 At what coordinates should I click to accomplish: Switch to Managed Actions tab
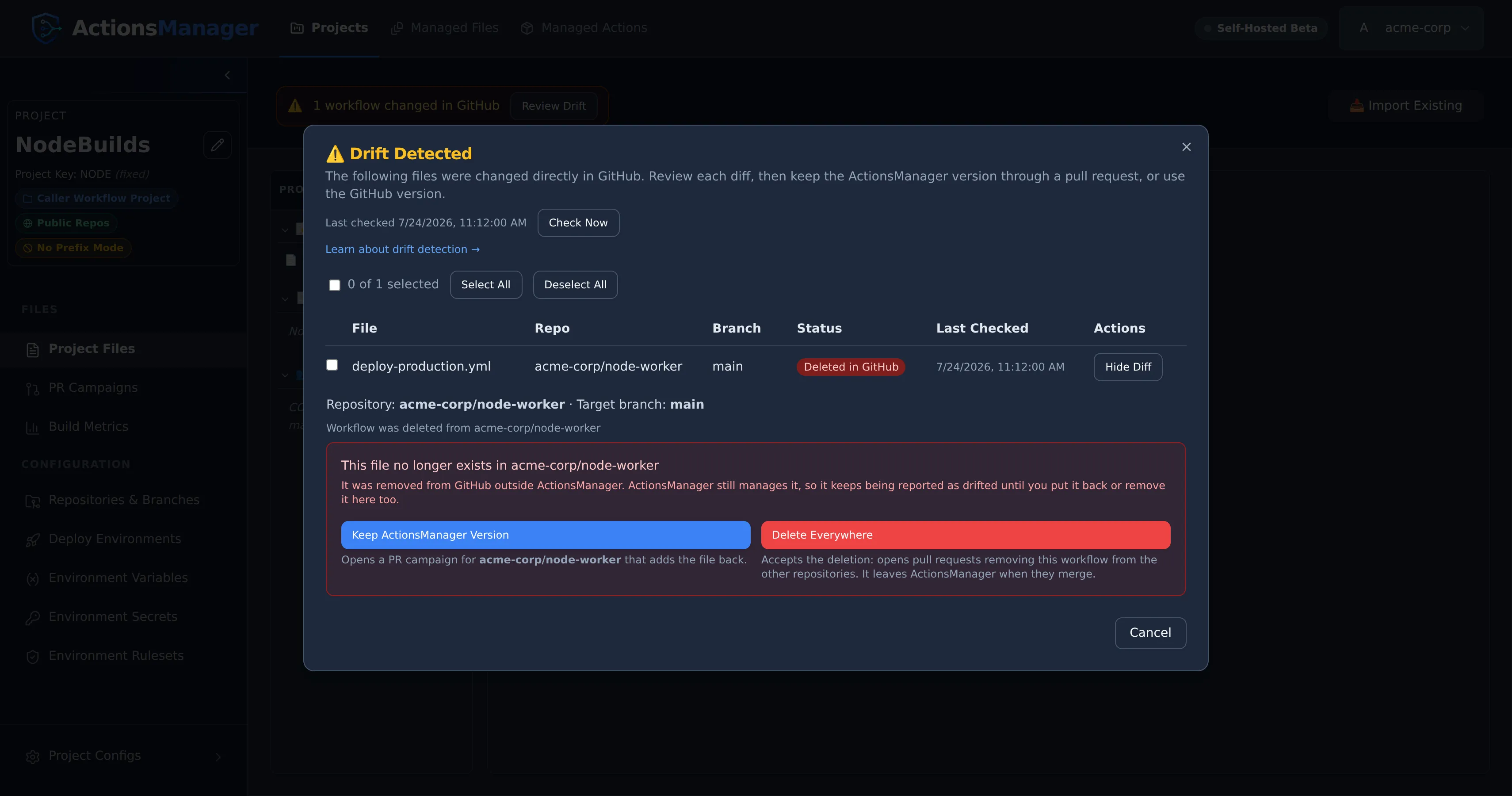tap(584, 28)
